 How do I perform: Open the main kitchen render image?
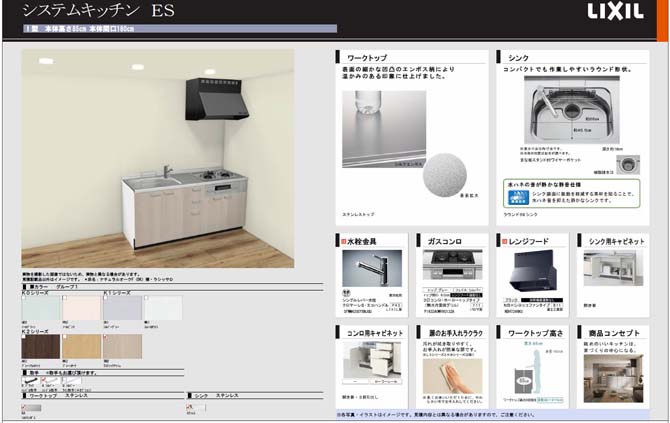158,158
